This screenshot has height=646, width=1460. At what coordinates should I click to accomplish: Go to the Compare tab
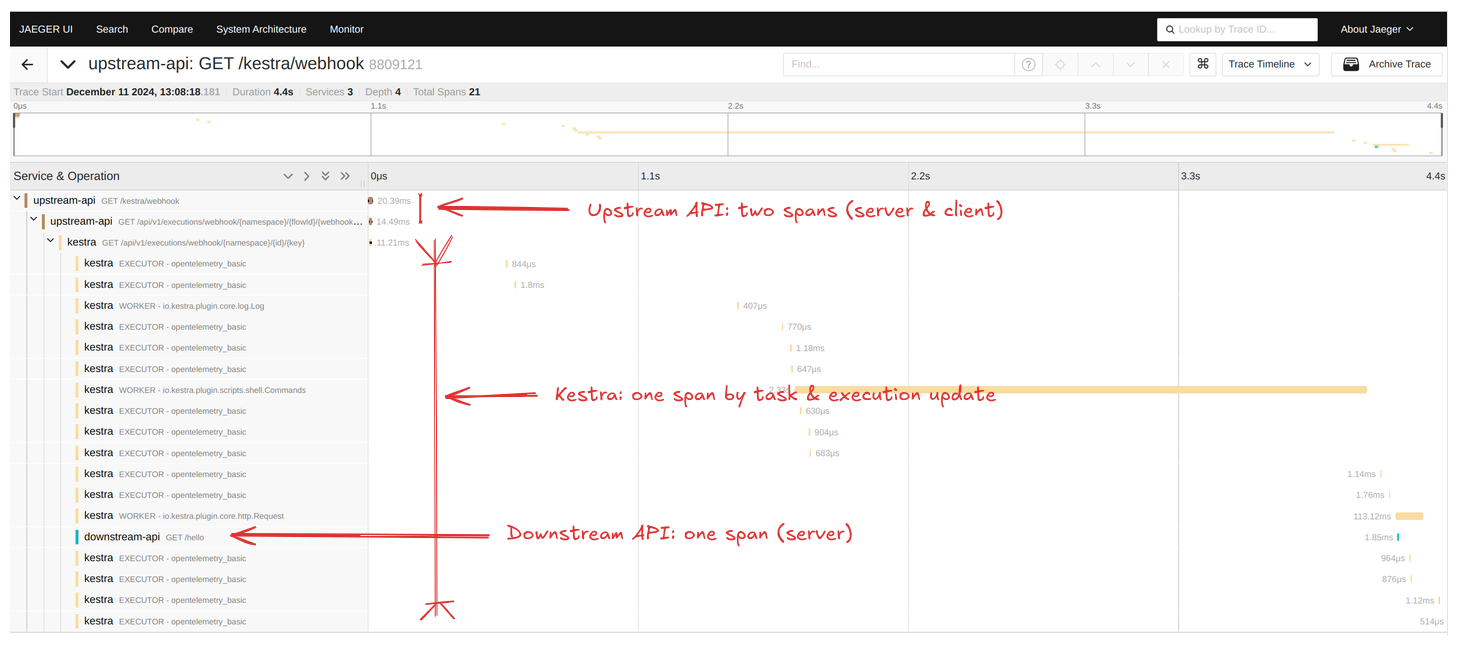click(x=172, y=29)
